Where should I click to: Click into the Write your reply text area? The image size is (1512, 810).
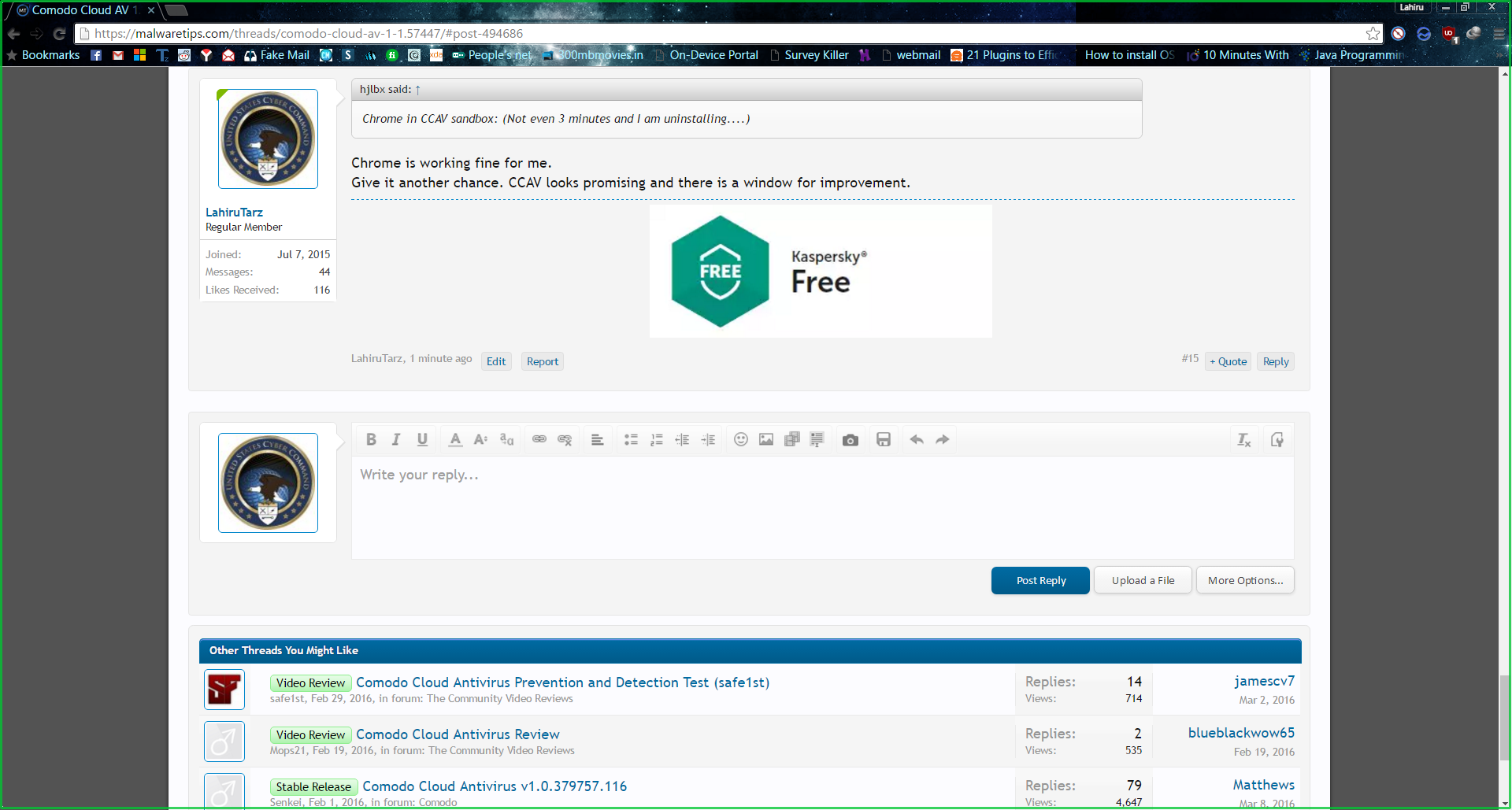[822, 507]
